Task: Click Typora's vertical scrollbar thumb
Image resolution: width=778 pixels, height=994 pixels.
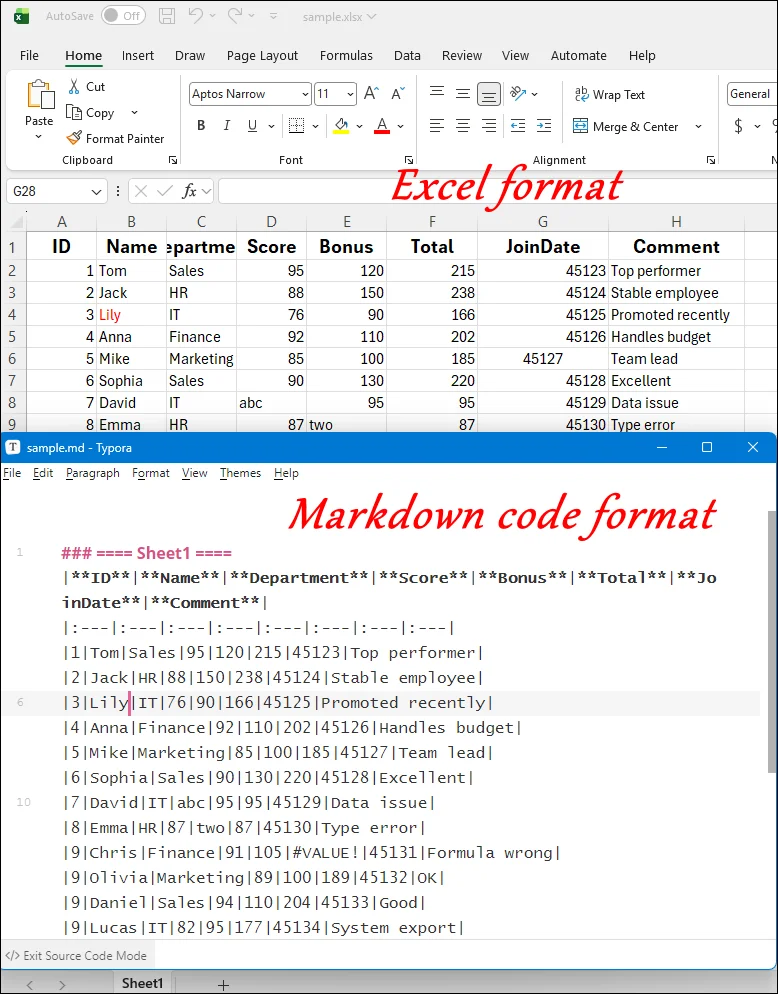Action: (x=772, y=642)
